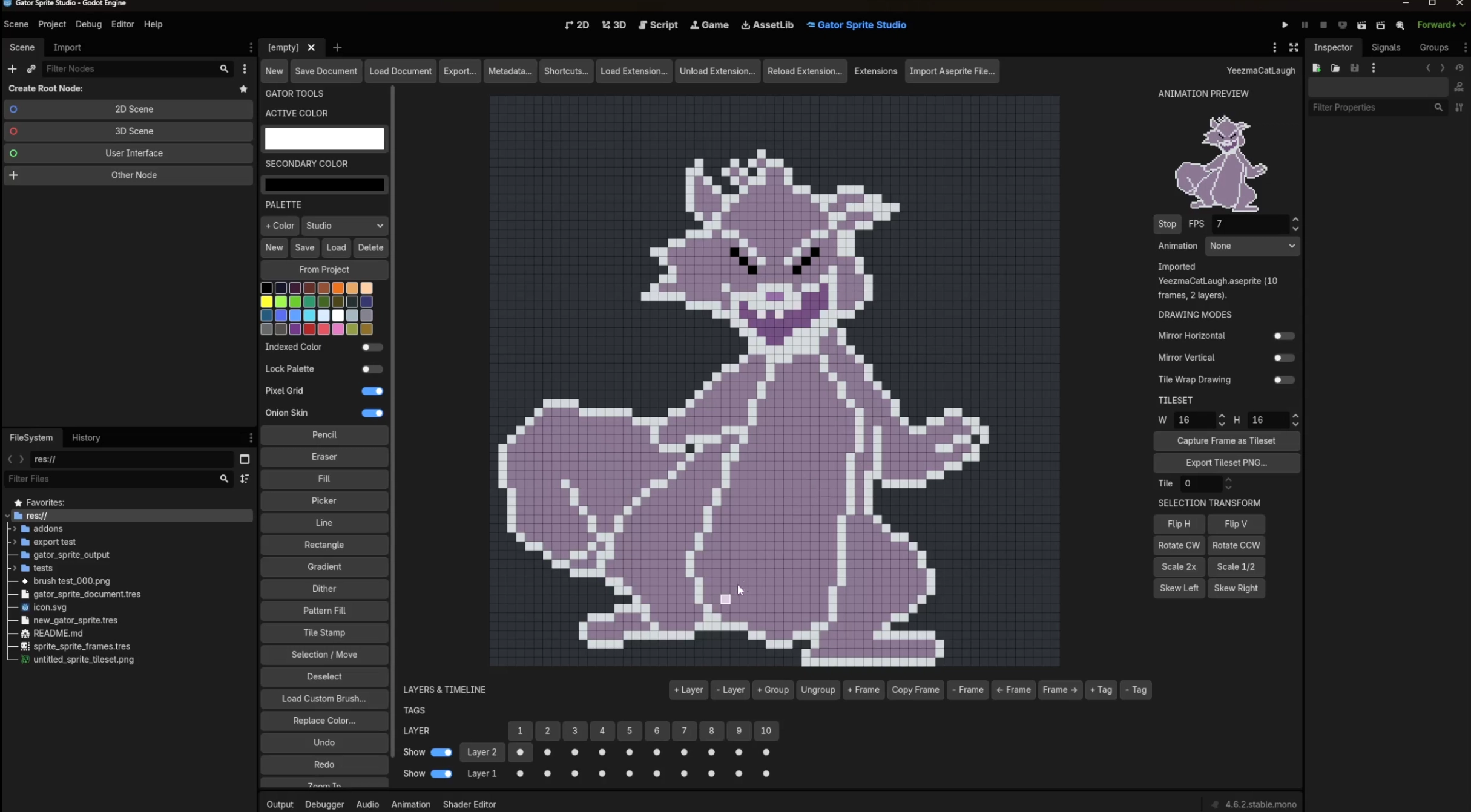Toggle FileSystem split mode square icon
The image size is (1471, 812).
click(245, 459)
